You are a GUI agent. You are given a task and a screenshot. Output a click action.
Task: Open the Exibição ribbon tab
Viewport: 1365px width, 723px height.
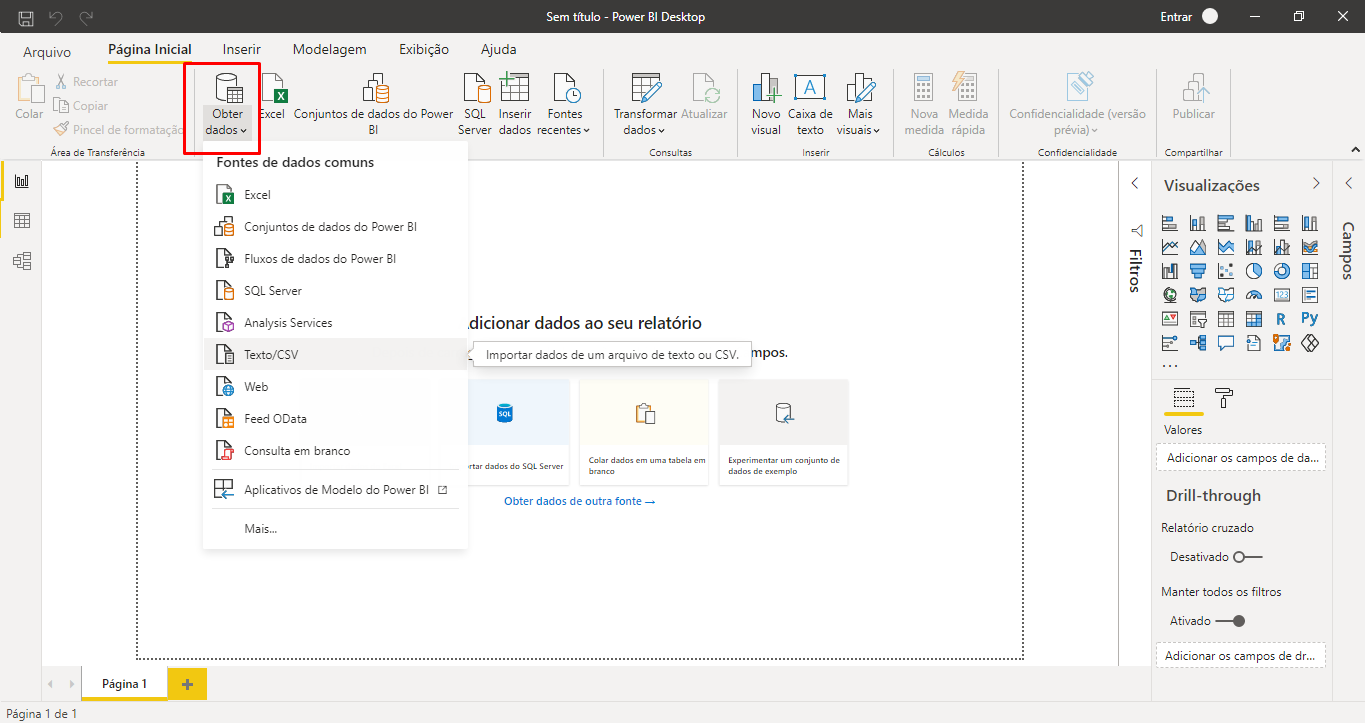[424, 49]
